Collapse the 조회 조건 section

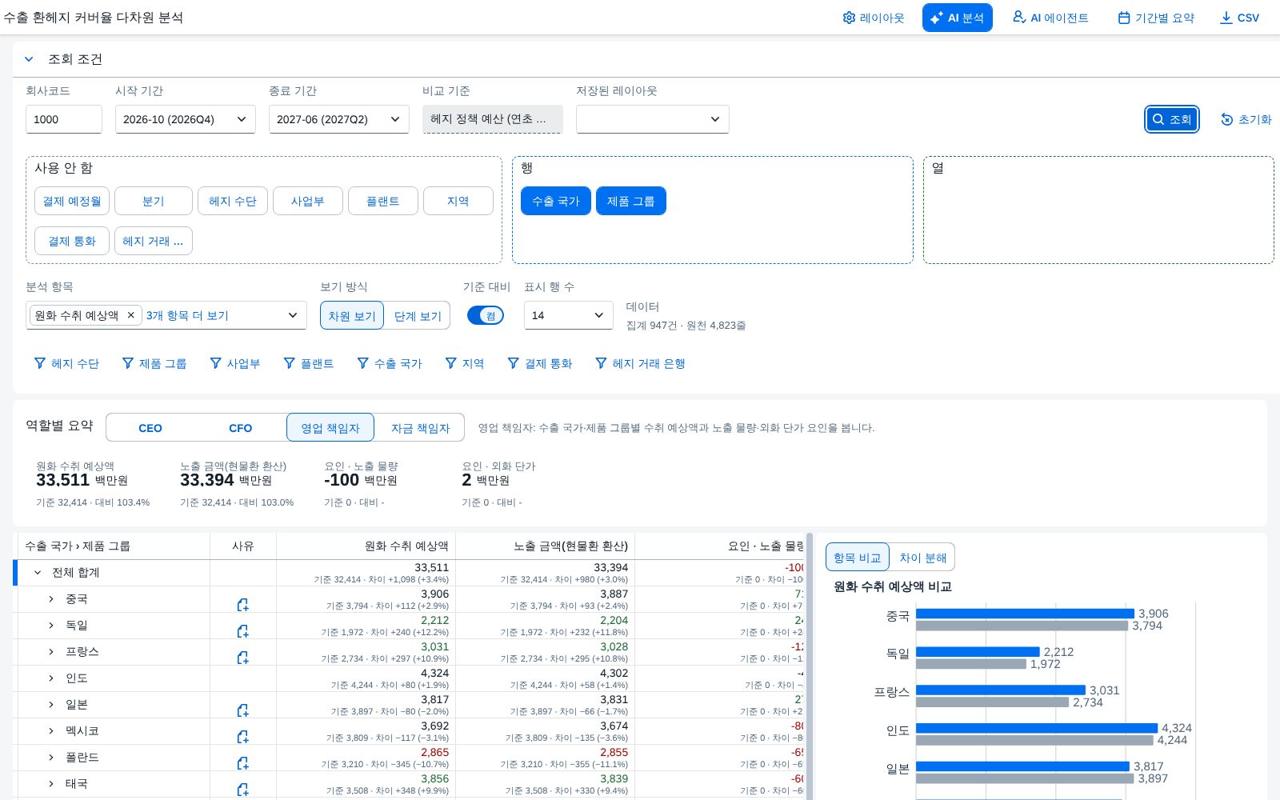(x=29, y=59)
